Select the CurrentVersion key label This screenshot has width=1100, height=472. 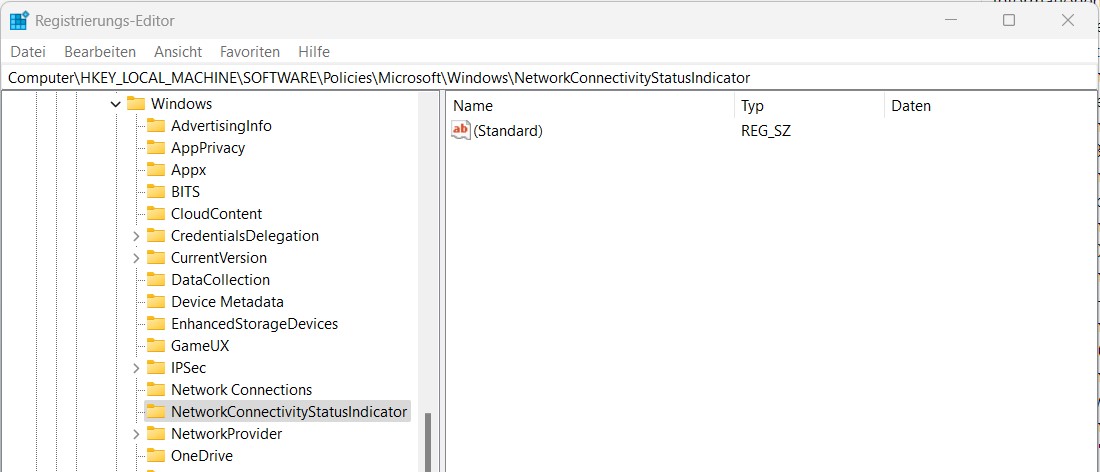click(x=219, y=258)
